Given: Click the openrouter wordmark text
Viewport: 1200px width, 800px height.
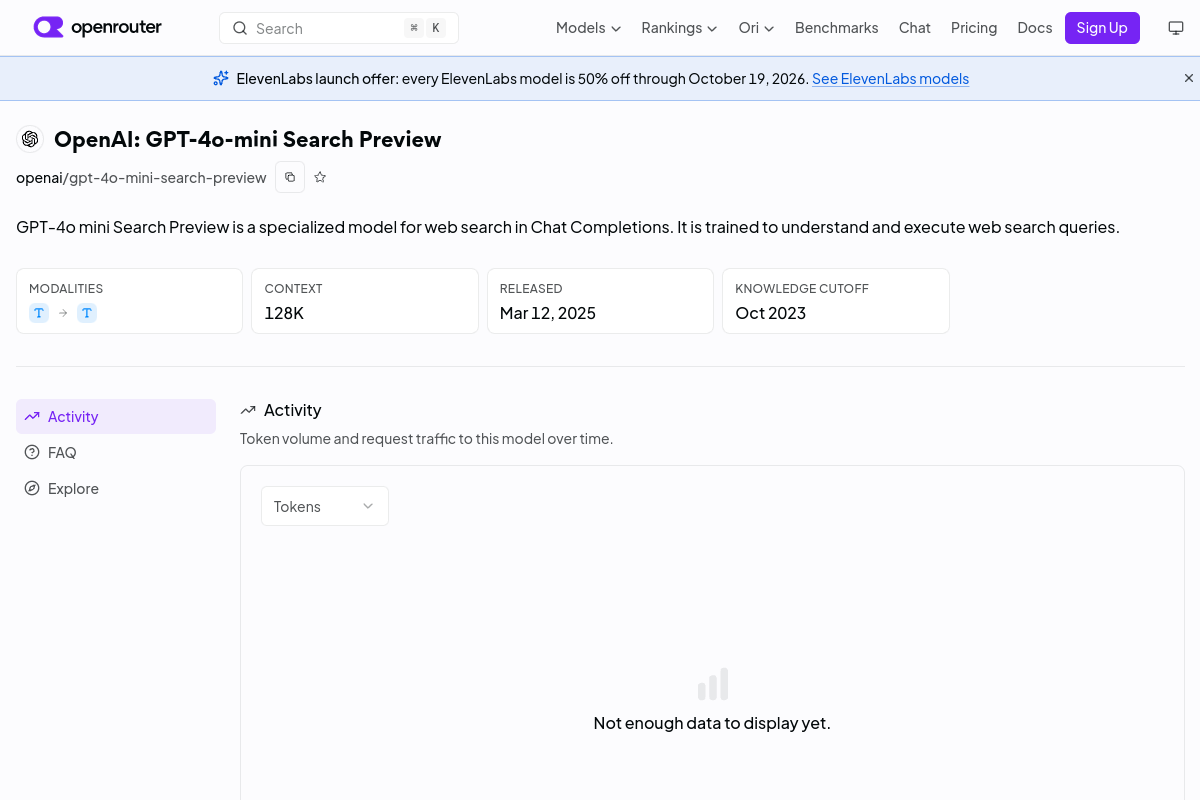Looking at the screenshot, I should (116, 27).
